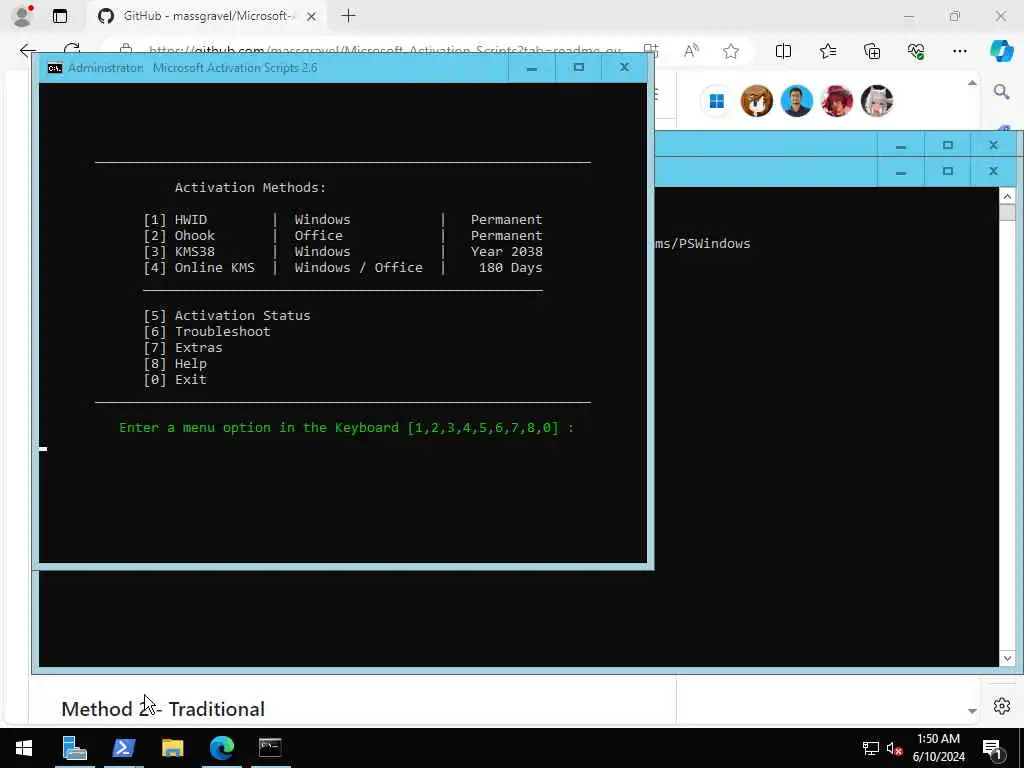The width and height of the screenshot is (1024, 768).
Task: Click the '[8] Help' line
Action: pyautogui.click(x=175, y=364)
